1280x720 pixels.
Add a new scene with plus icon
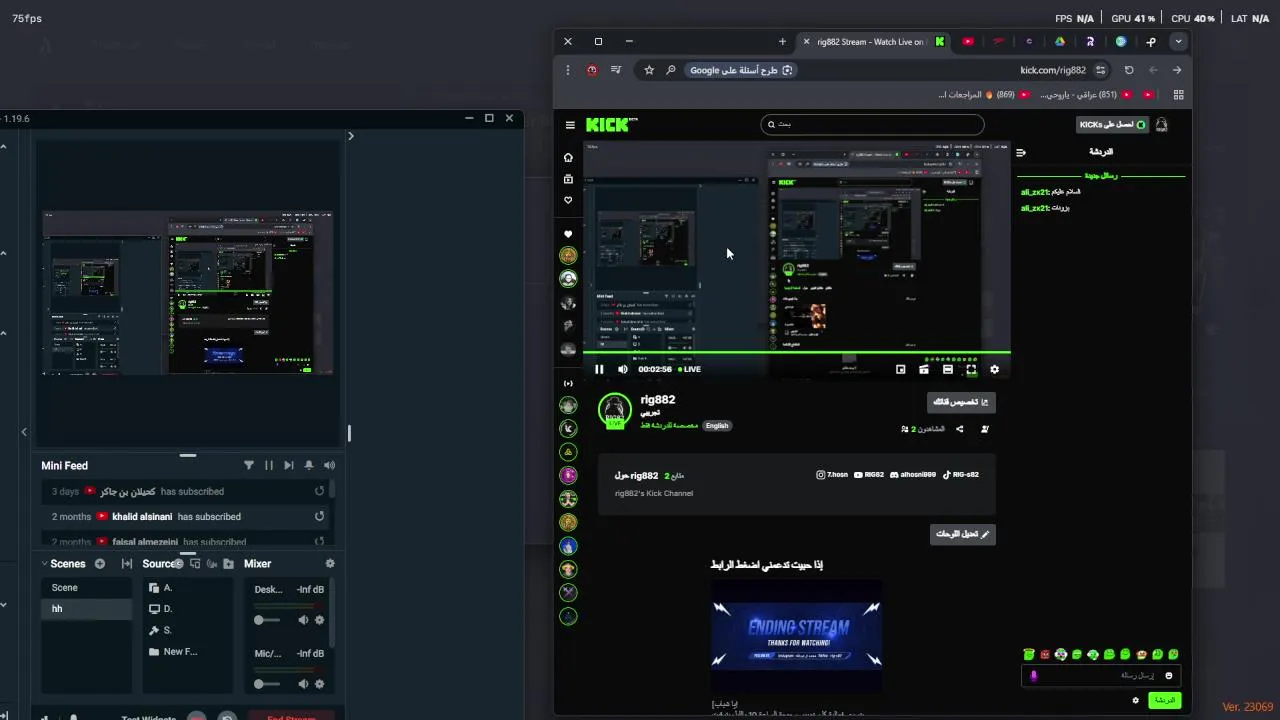100,564
